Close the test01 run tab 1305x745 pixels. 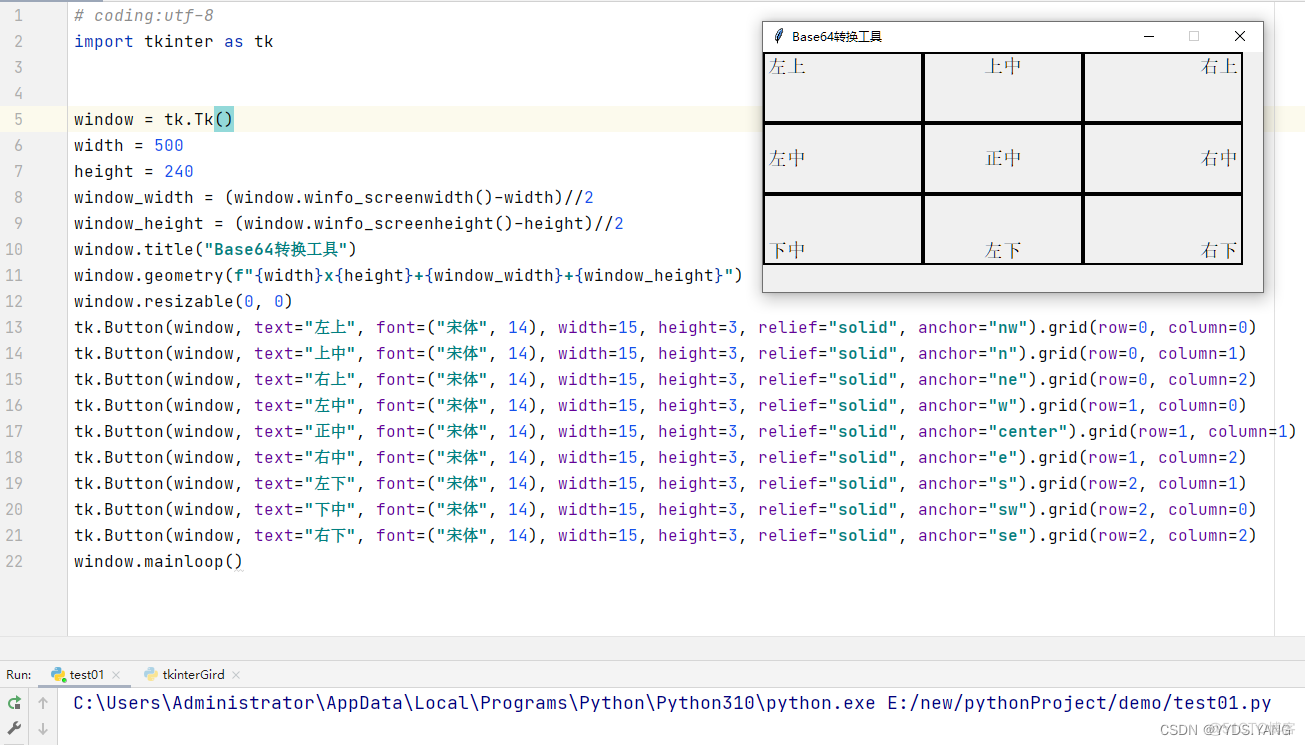(116, 675)
